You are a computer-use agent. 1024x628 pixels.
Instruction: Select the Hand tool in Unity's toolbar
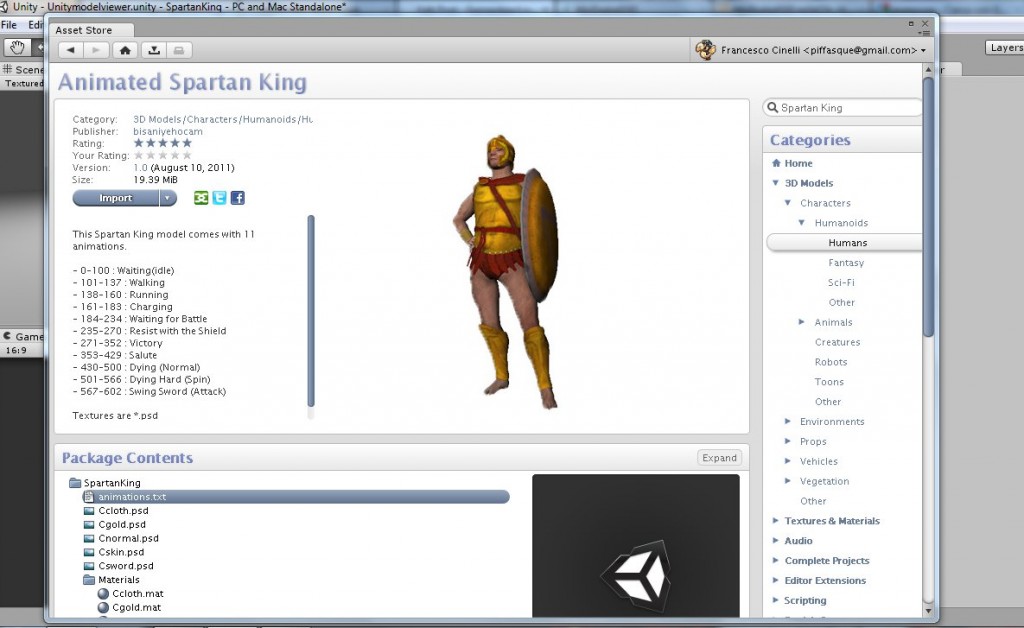[17, 47]
